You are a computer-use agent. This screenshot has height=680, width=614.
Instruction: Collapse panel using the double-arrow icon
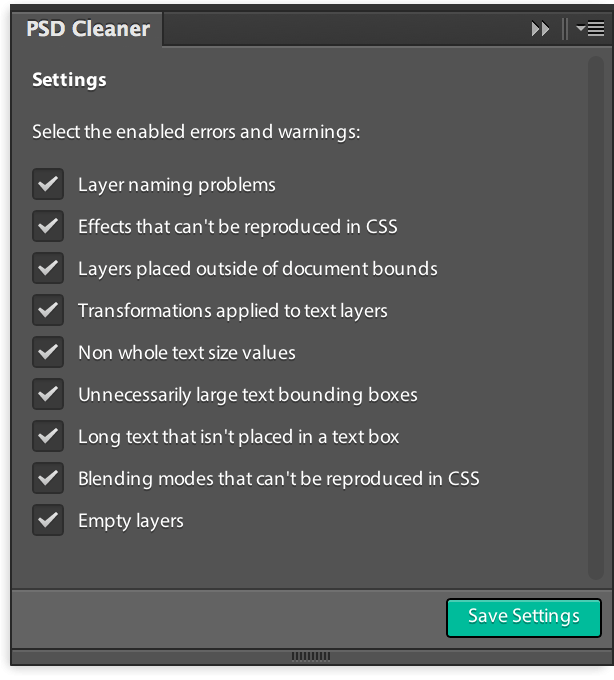[540, 29]
